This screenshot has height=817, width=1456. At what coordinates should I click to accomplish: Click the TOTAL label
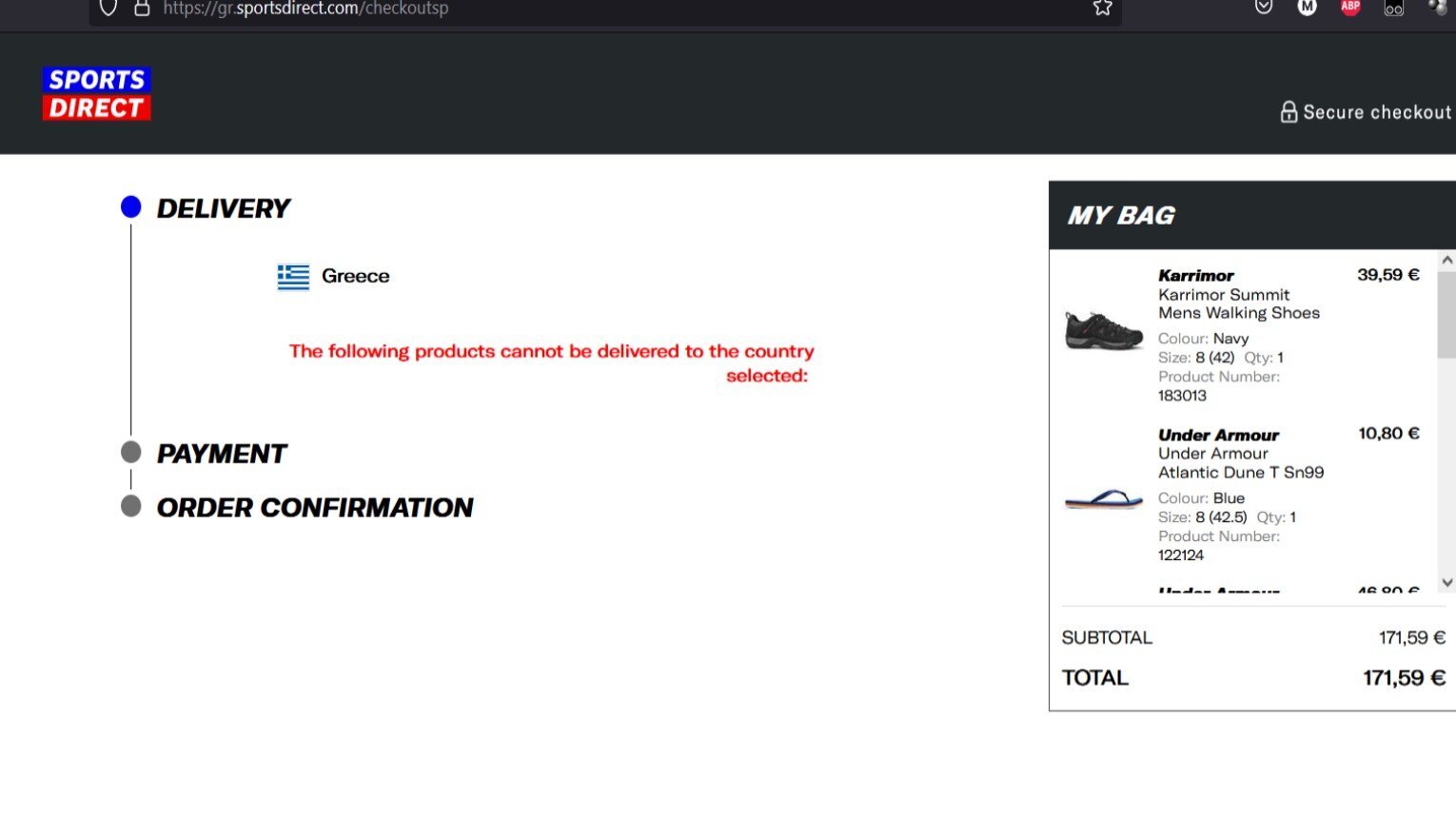[x=1095, y=678]
